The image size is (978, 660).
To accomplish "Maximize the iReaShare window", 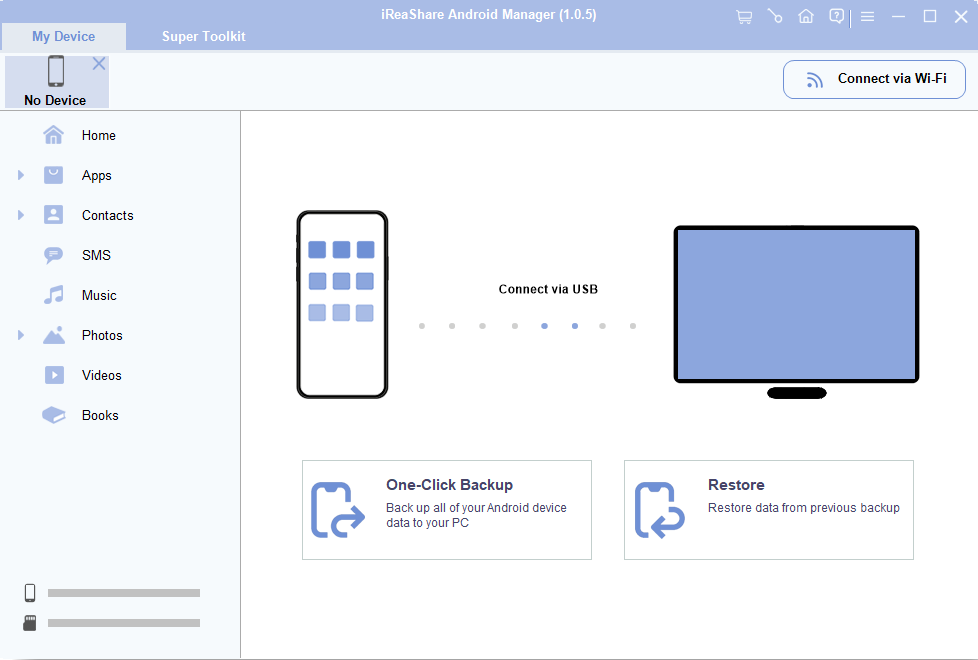I will click(929, 17).
